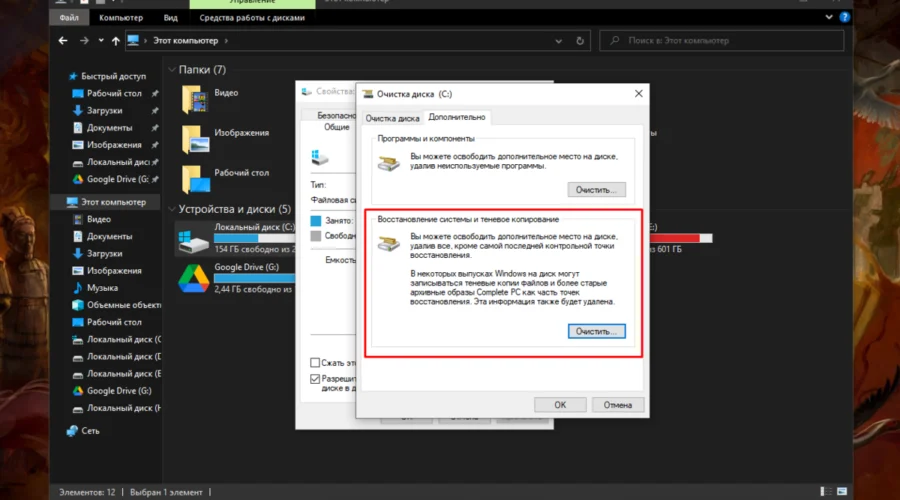
Task: Enable the Сжать этот диск checkbox
Action: (315, 362)
